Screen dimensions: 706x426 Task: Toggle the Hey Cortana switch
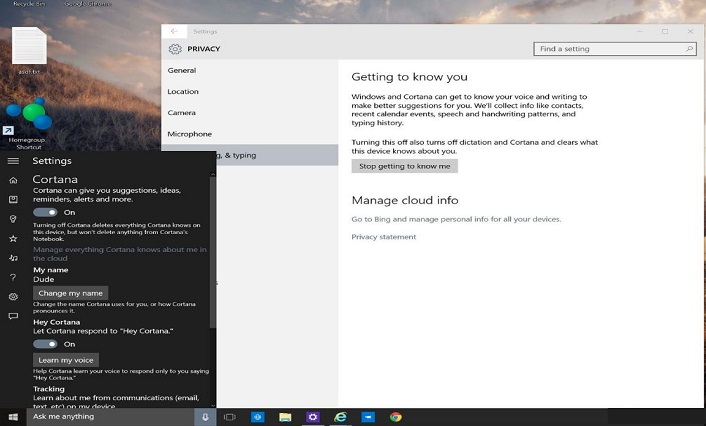(x=45, y=344)
